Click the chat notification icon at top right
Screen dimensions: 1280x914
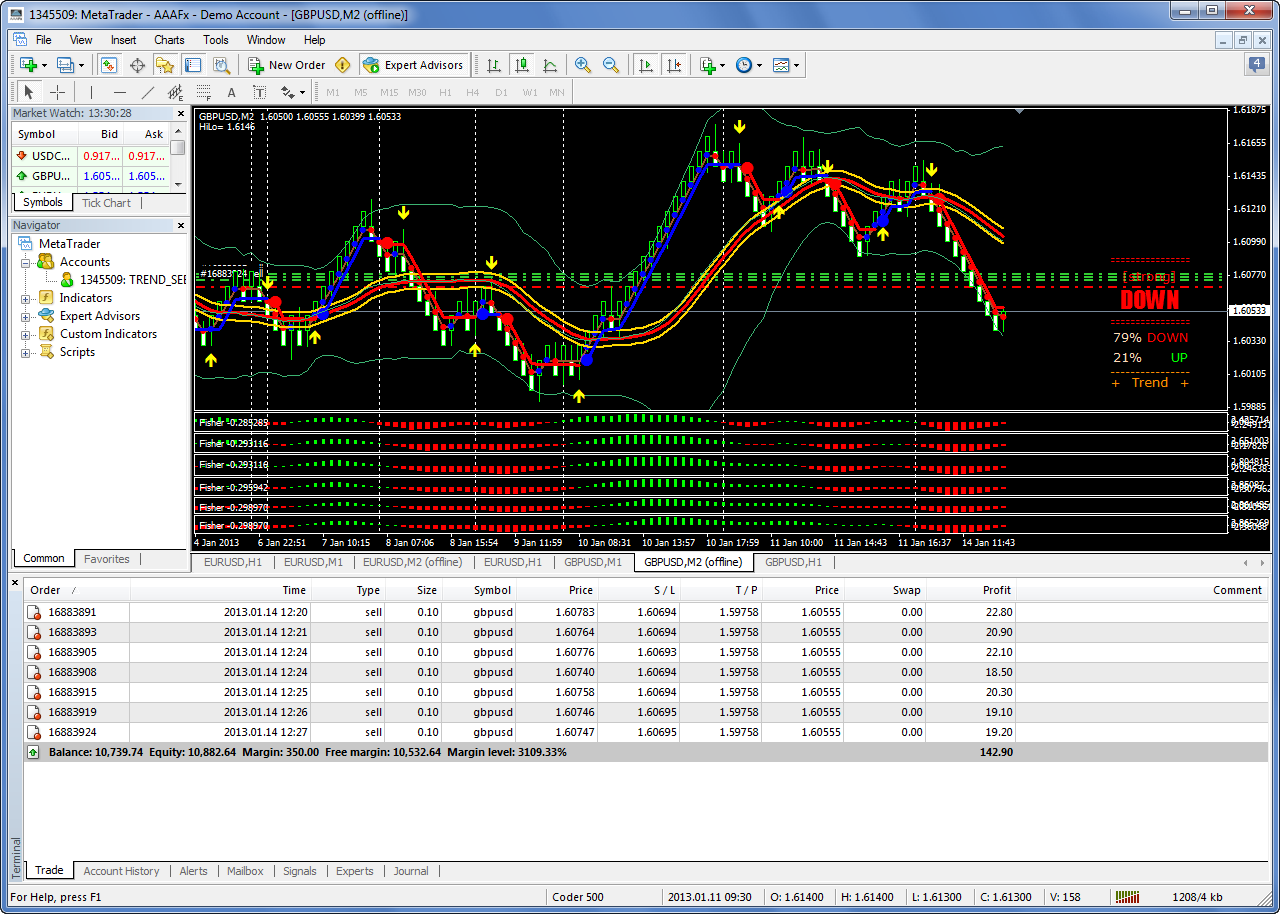(x=1257, y=64)
